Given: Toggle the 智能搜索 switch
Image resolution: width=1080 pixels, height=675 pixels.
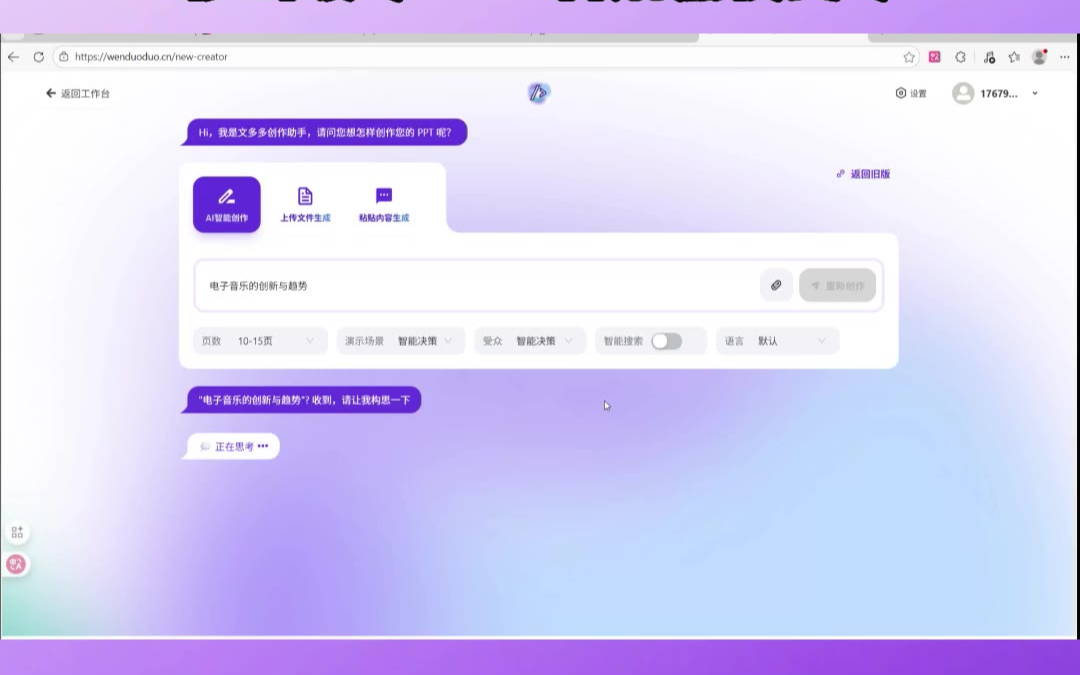Looking at the screenshot, I should pos(666,341).
